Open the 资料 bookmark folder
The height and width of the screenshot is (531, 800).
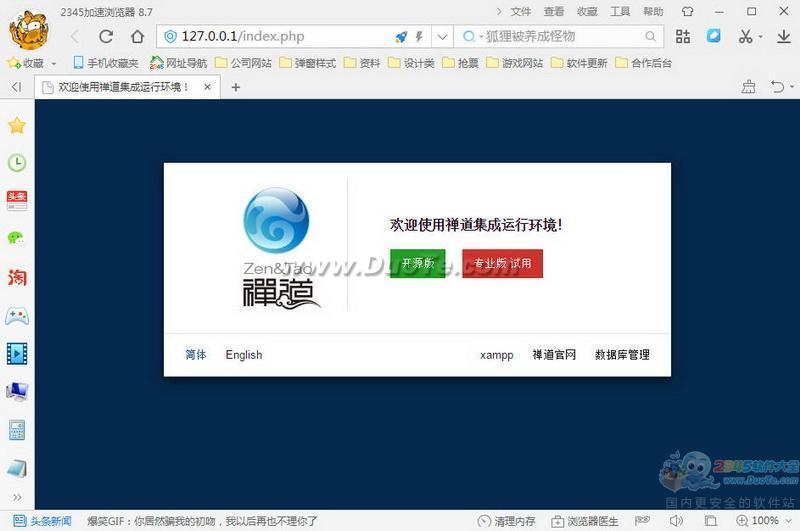click(x=362, y=63)
